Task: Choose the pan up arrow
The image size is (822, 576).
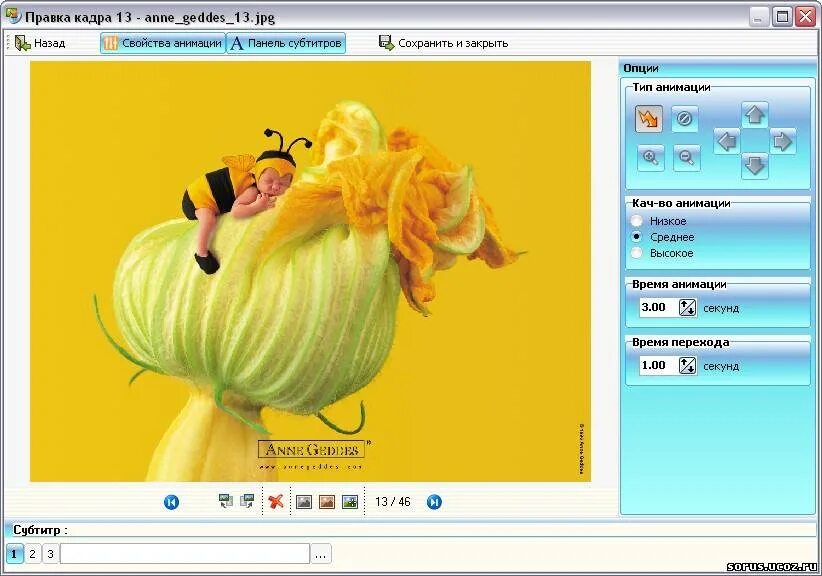Action: [754, 114]
